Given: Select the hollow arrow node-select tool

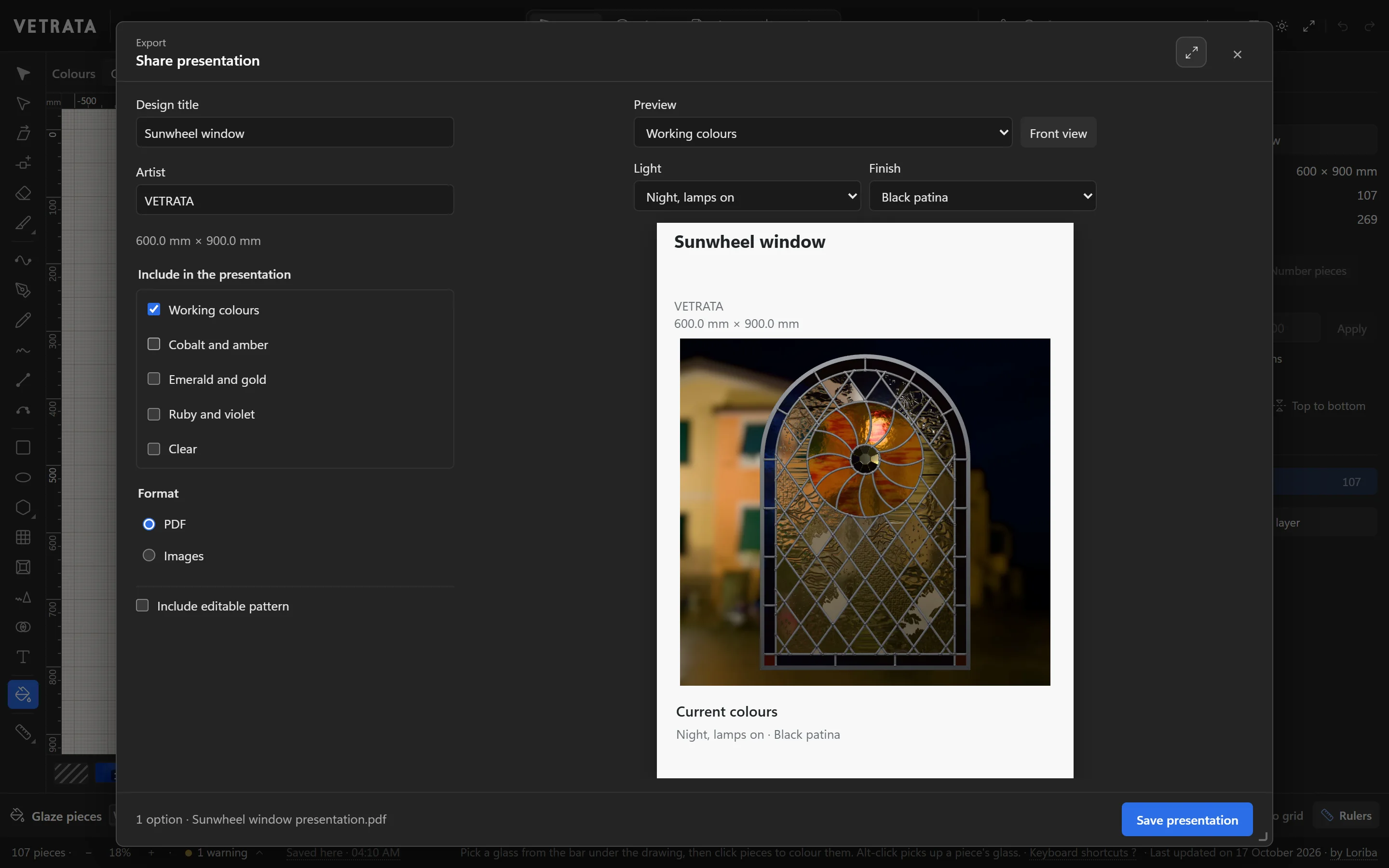Looking at the screenshot, I should click(23, 103).
